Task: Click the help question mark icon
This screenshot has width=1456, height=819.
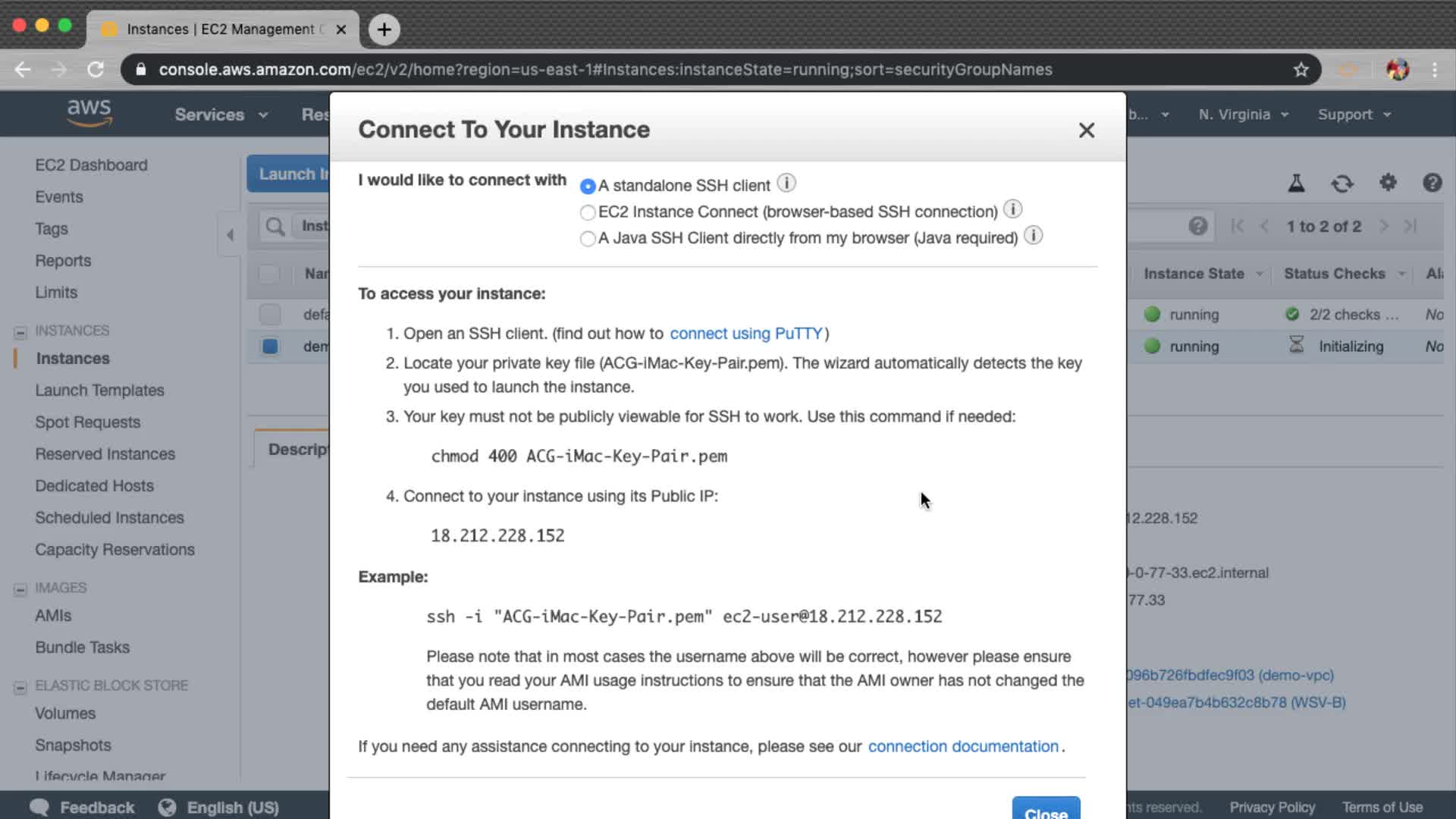Action: click(x=1432, y=183)
